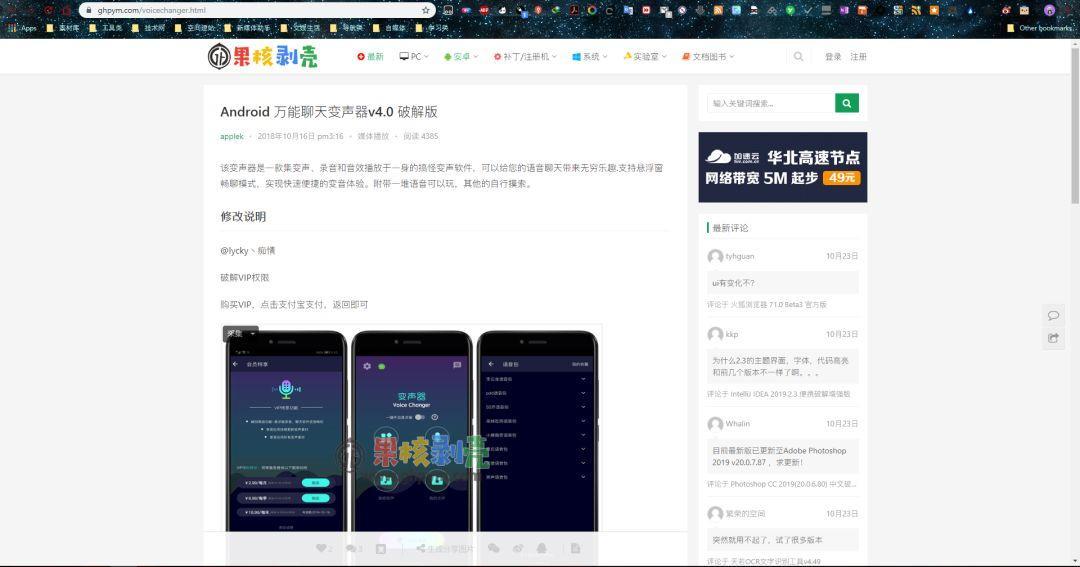This screenshot has width=1080, height=567.
Task: Share the article via WeChat icon
Action: coord(493,548)
